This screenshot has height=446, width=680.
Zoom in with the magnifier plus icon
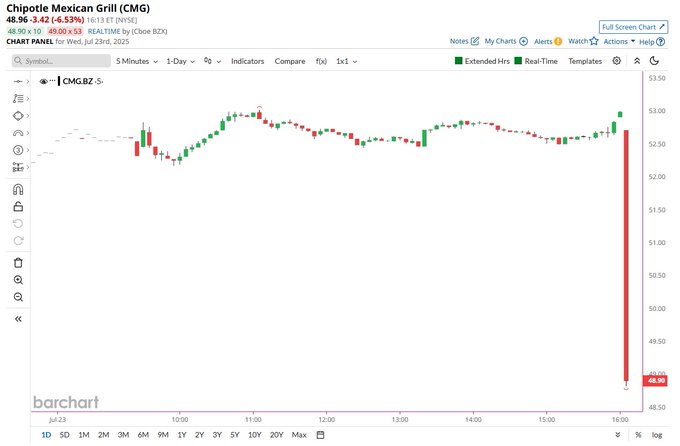point(18,280)
